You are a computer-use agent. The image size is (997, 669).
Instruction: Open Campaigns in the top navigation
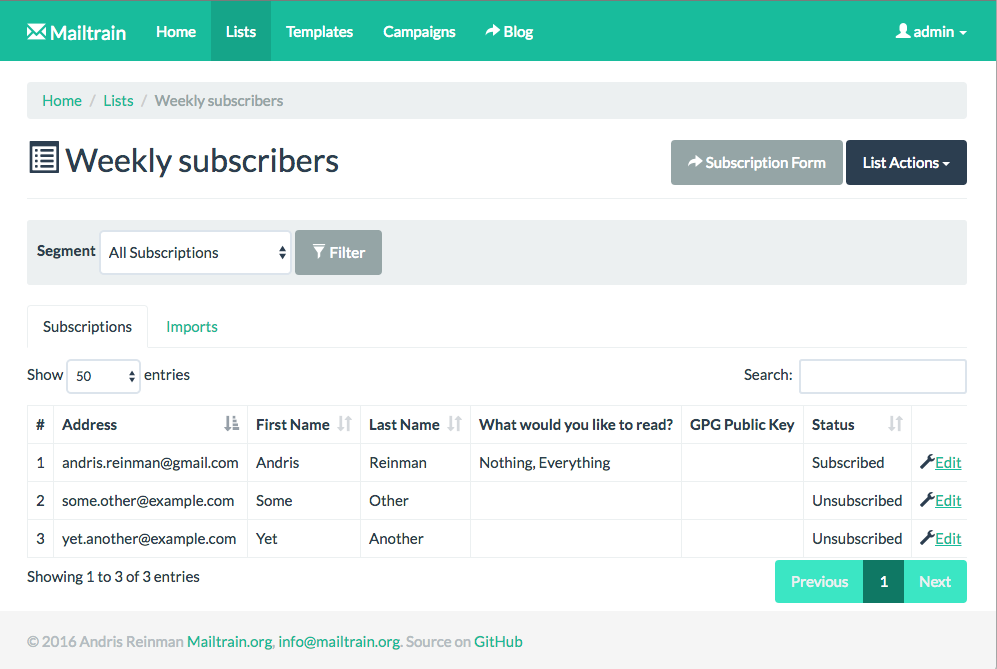coord(419,31)
